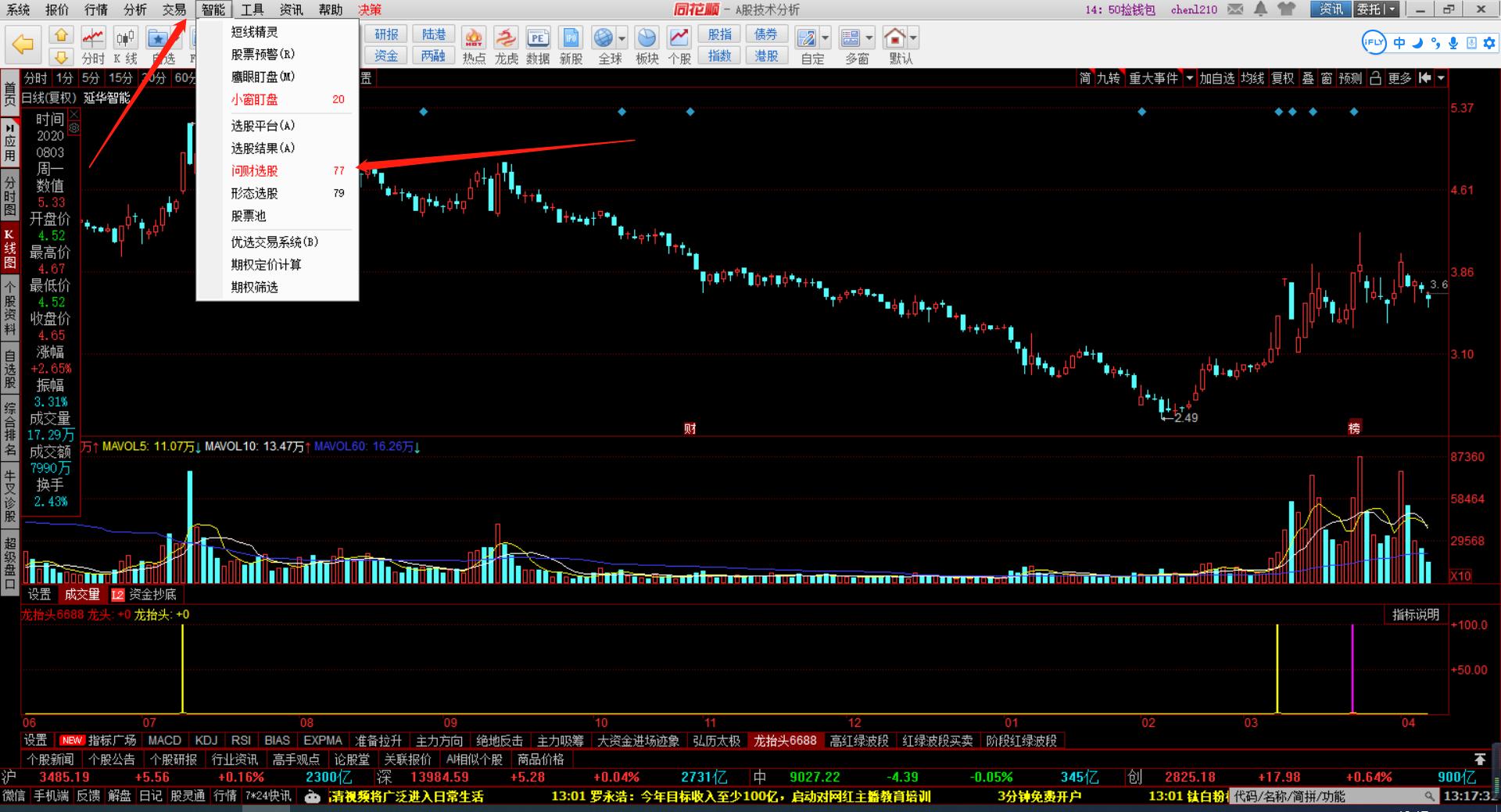The height and width of the screenshot is (812, 1501).
Task: Click the 指标说明 button
Action: 1415,614
